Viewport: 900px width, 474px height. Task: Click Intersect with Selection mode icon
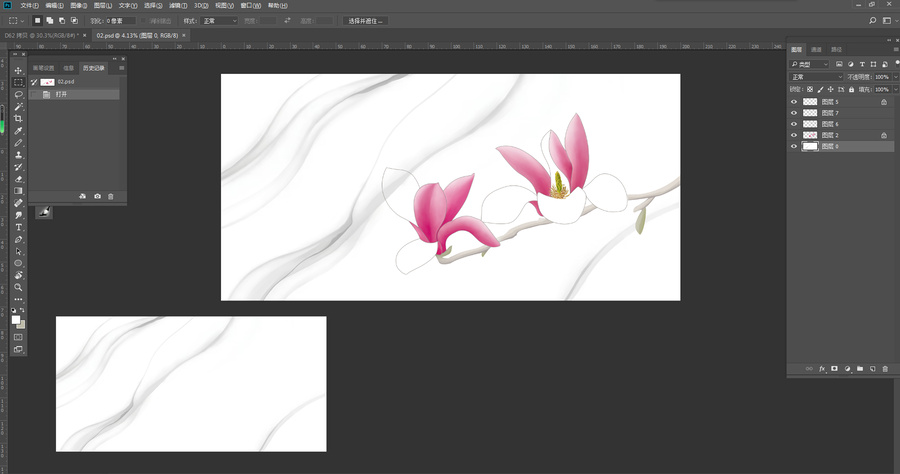point(74,21)
